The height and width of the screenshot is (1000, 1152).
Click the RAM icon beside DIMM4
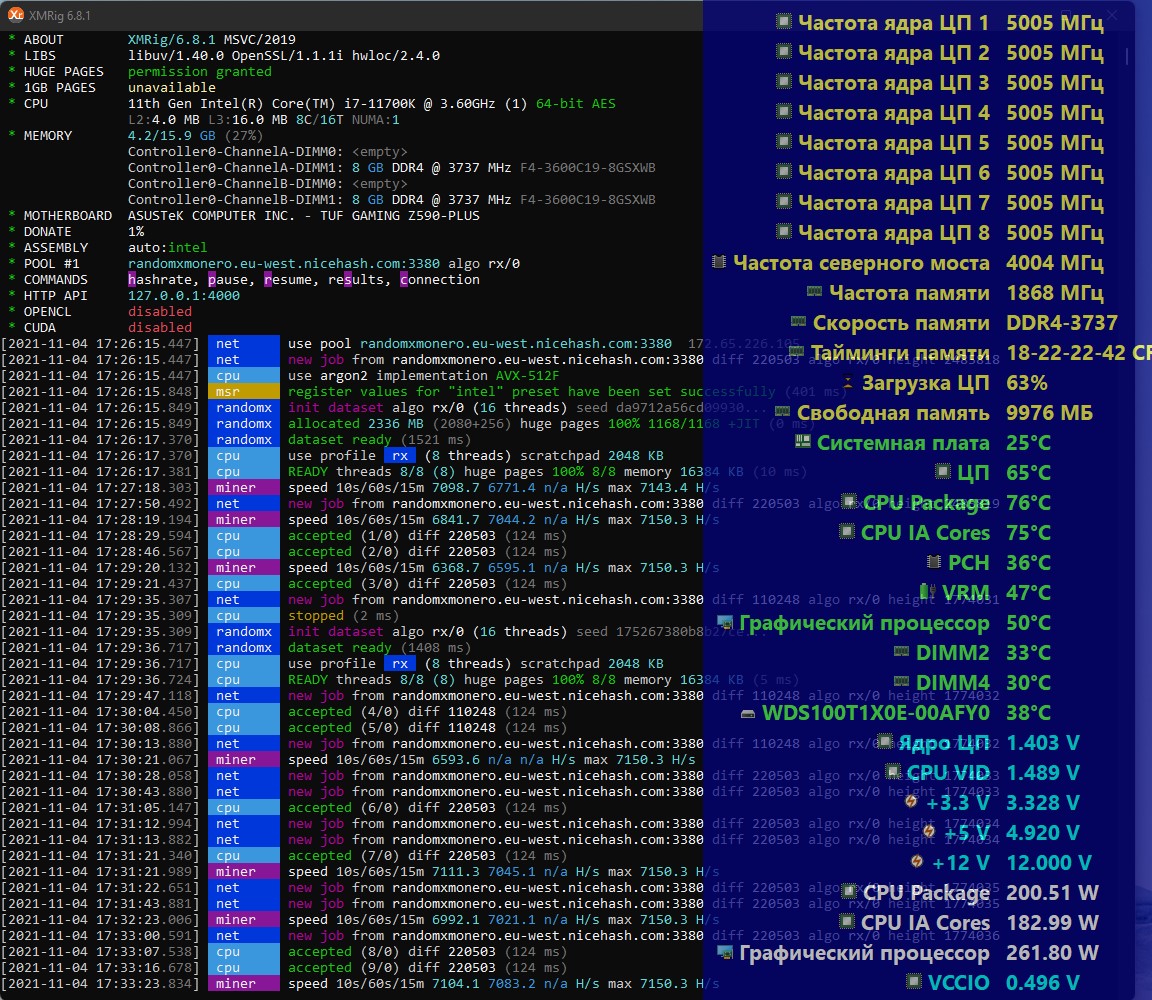[x=901, y=680]
